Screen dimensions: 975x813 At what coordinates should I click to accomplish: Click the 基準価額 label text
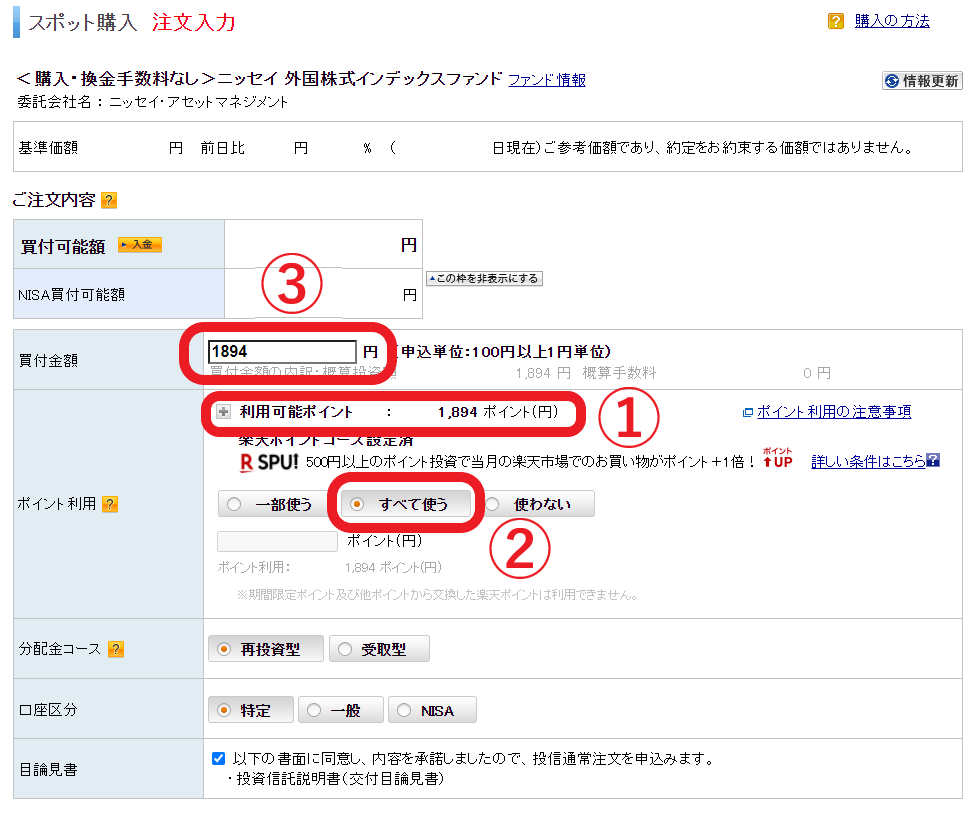click(x=48, y=148)
